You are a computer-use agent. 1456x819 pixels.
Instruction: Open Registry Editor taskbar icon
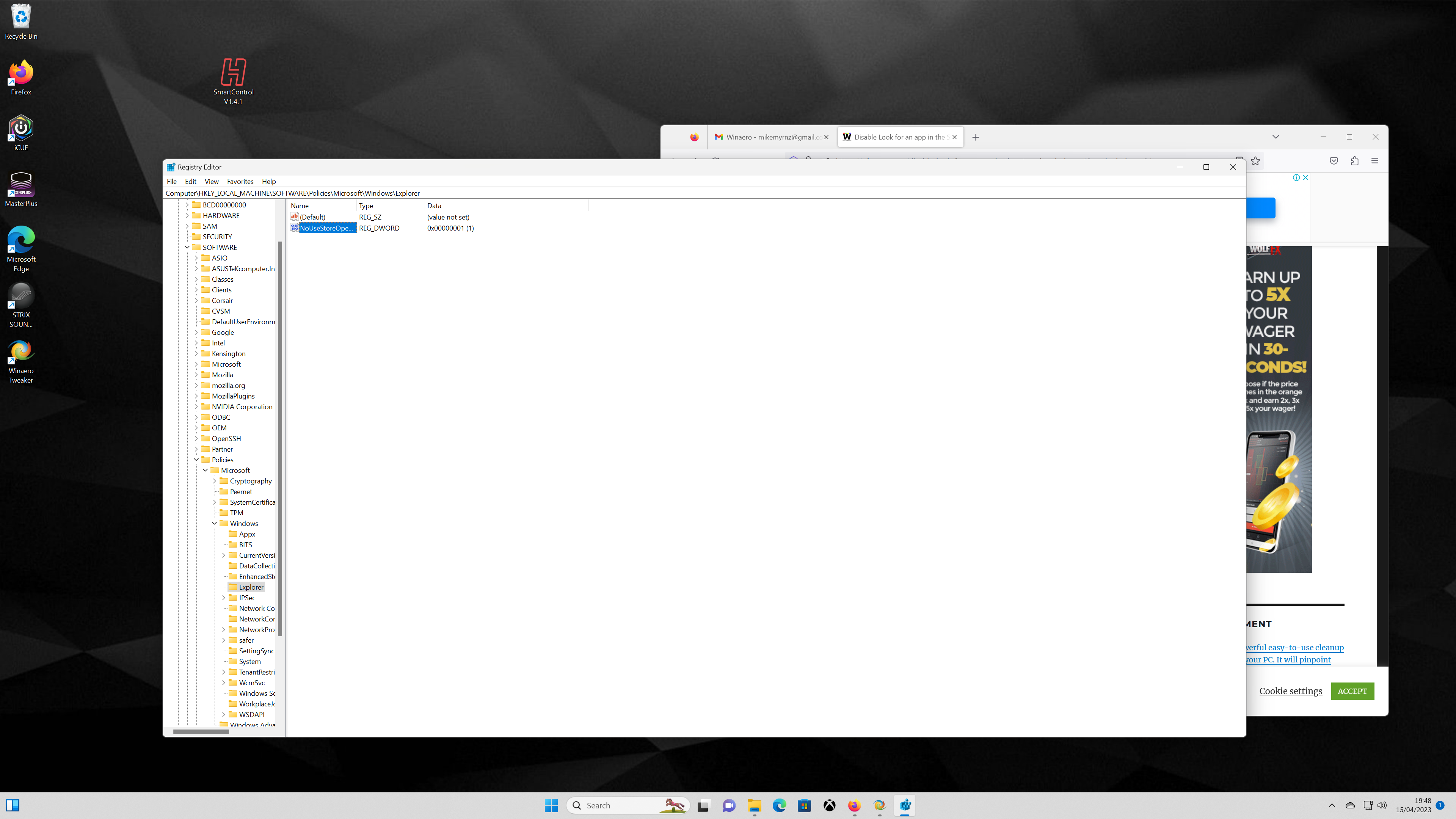tap(905, 805)
